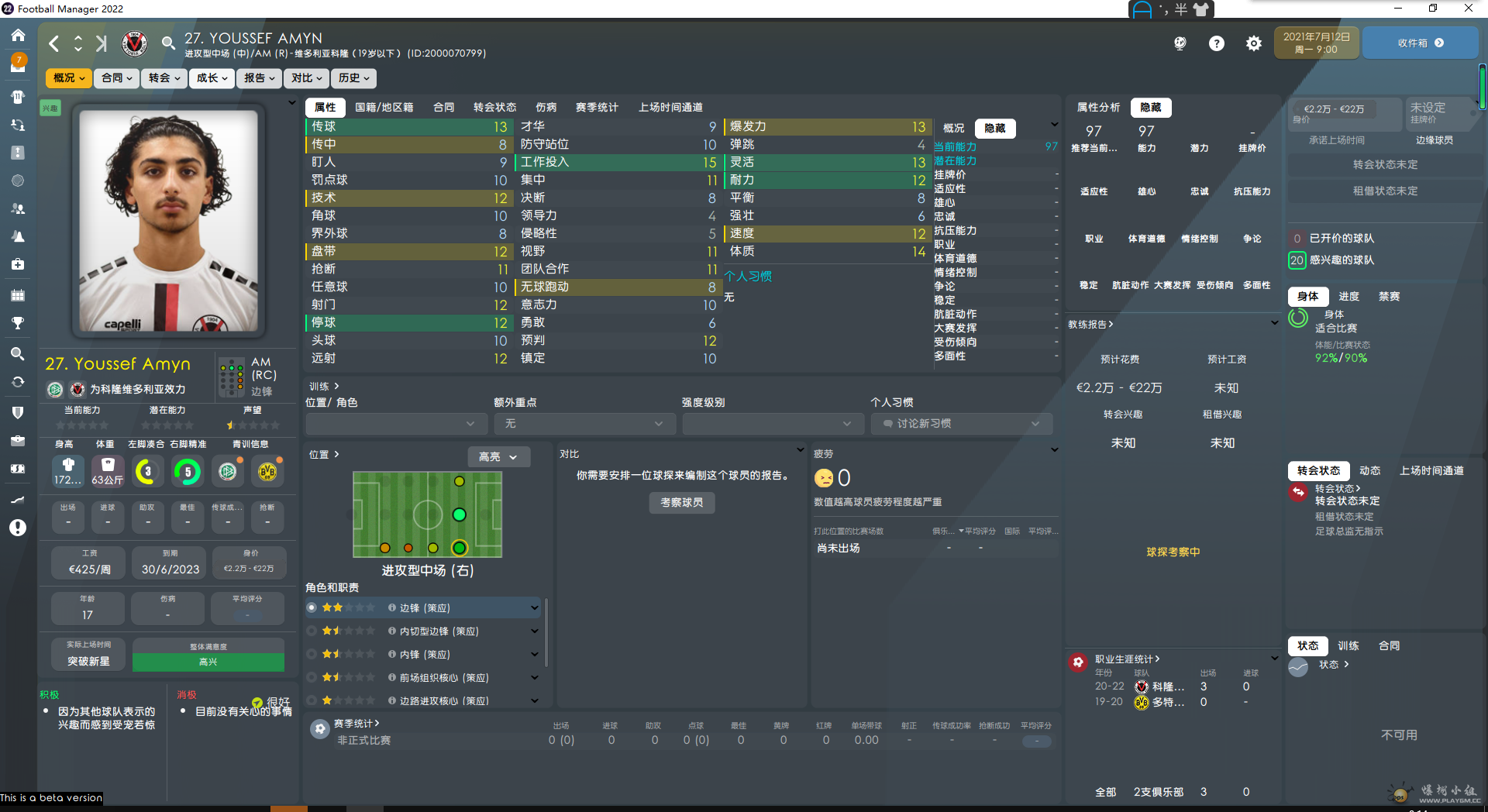Select the 边路进攻核心 (策应) role radio button

[312, 700]
